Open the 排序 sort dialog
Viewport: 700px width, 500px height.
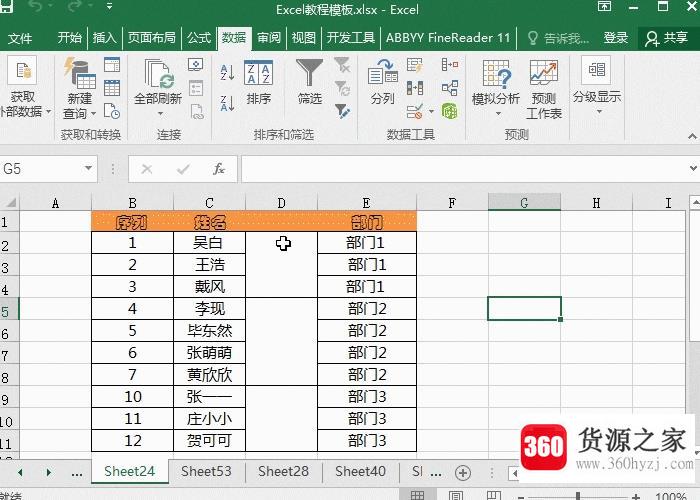[x=258, y=83]
